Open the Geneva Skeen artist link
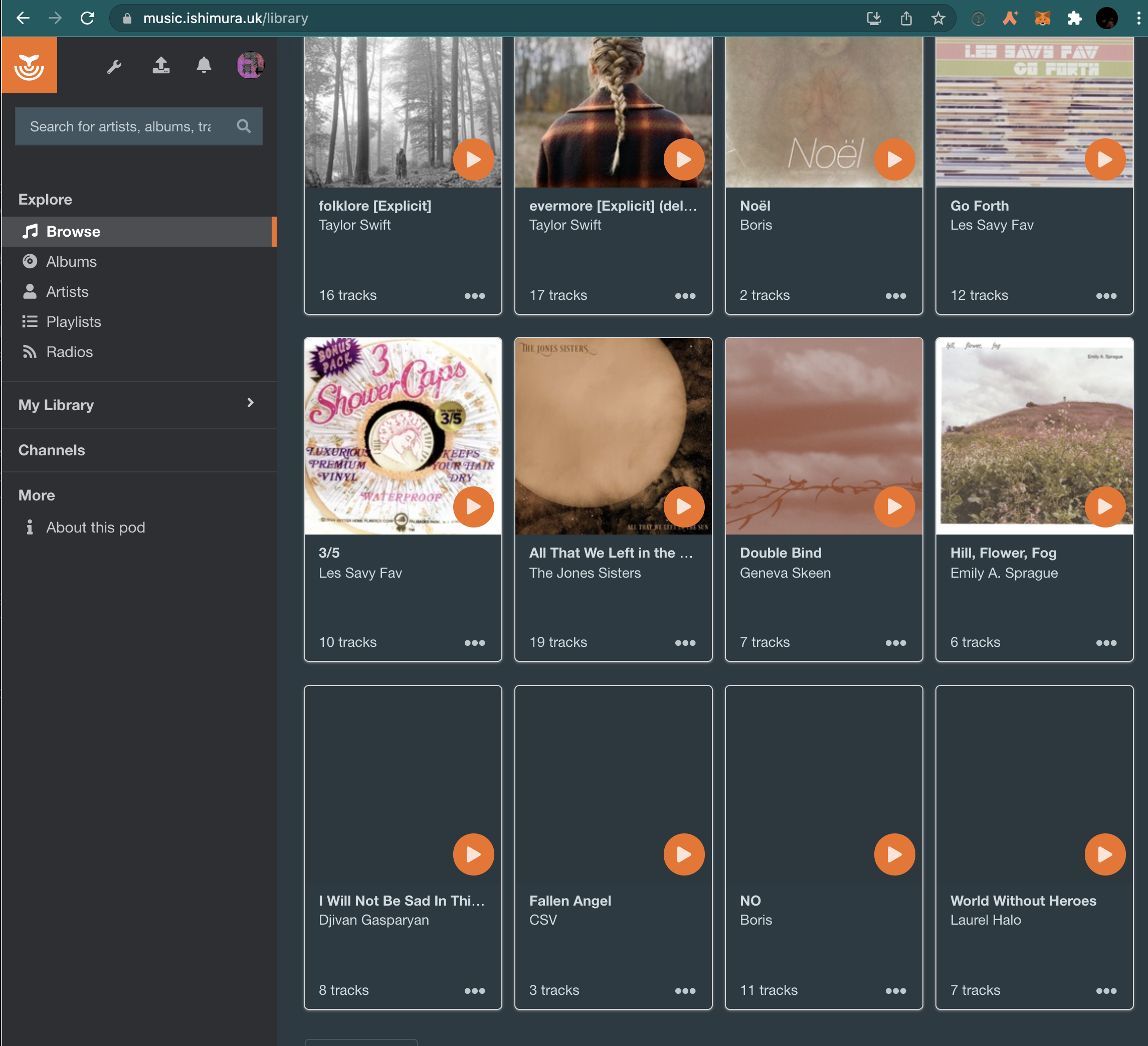The image size is (1148, 1046). click(x=785, y=573)
